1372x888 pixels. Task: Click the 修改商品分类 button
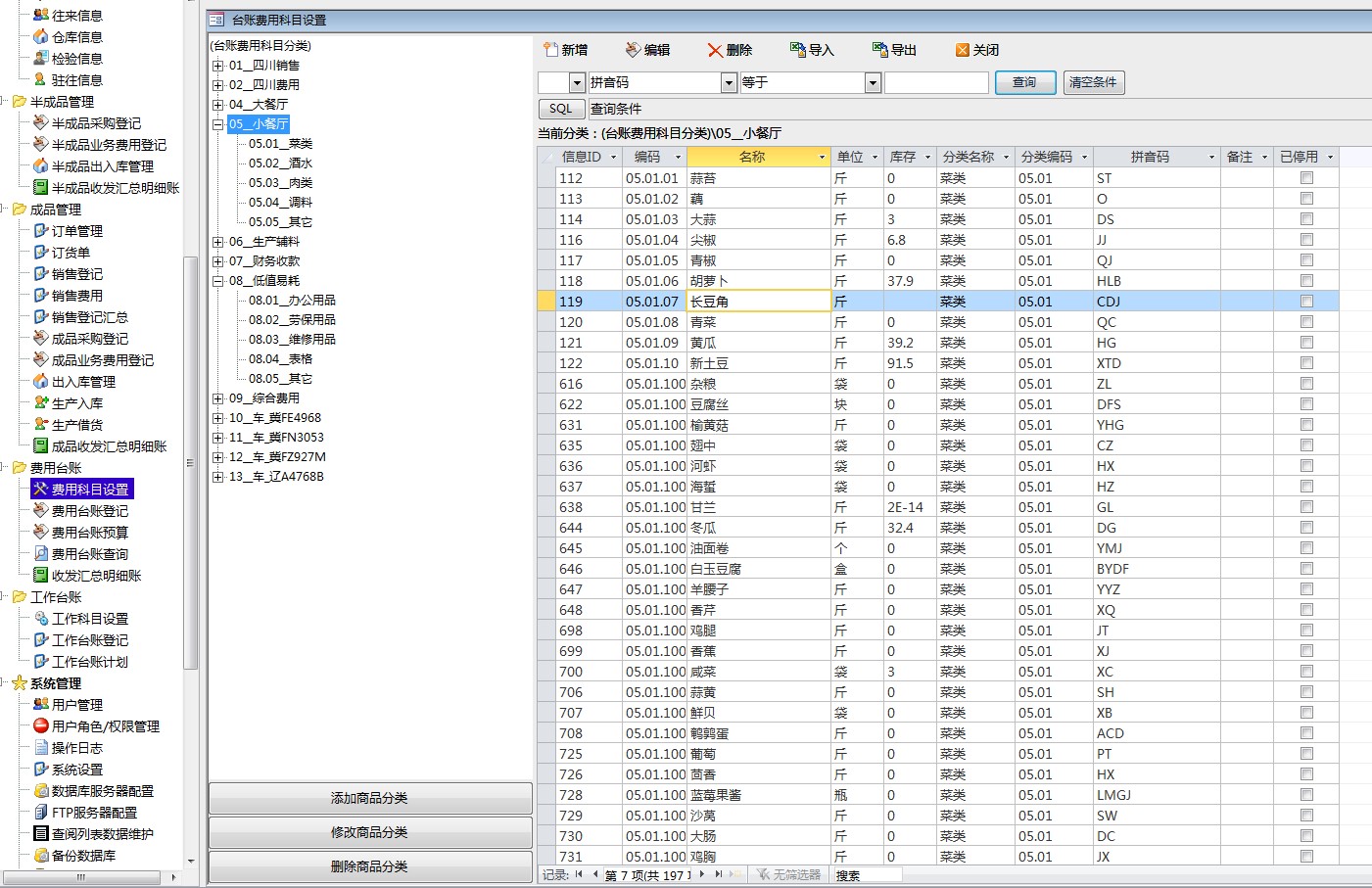tap(370, 832)
